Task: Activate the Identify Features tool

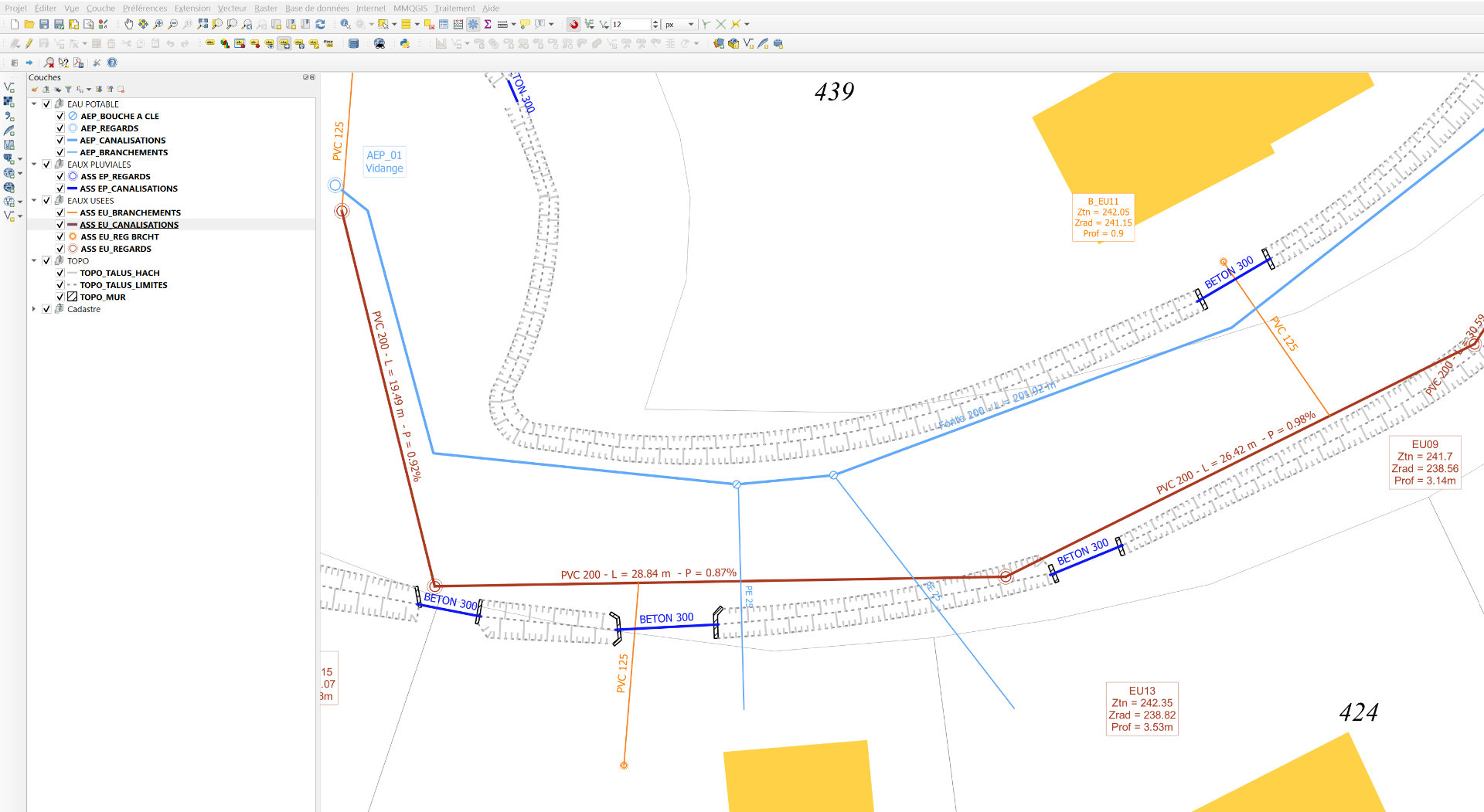Action: [345, 25]
